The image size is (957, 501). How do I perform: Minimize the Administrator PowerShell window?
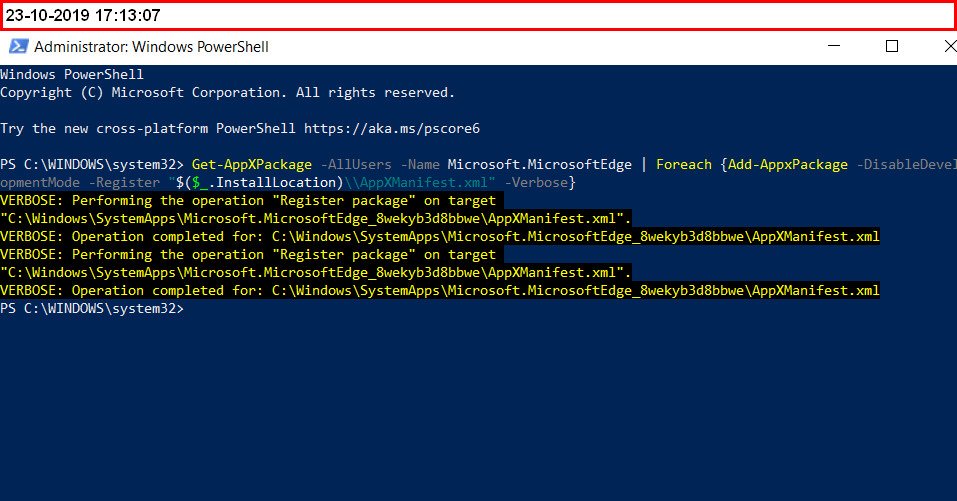coord(834,46)
